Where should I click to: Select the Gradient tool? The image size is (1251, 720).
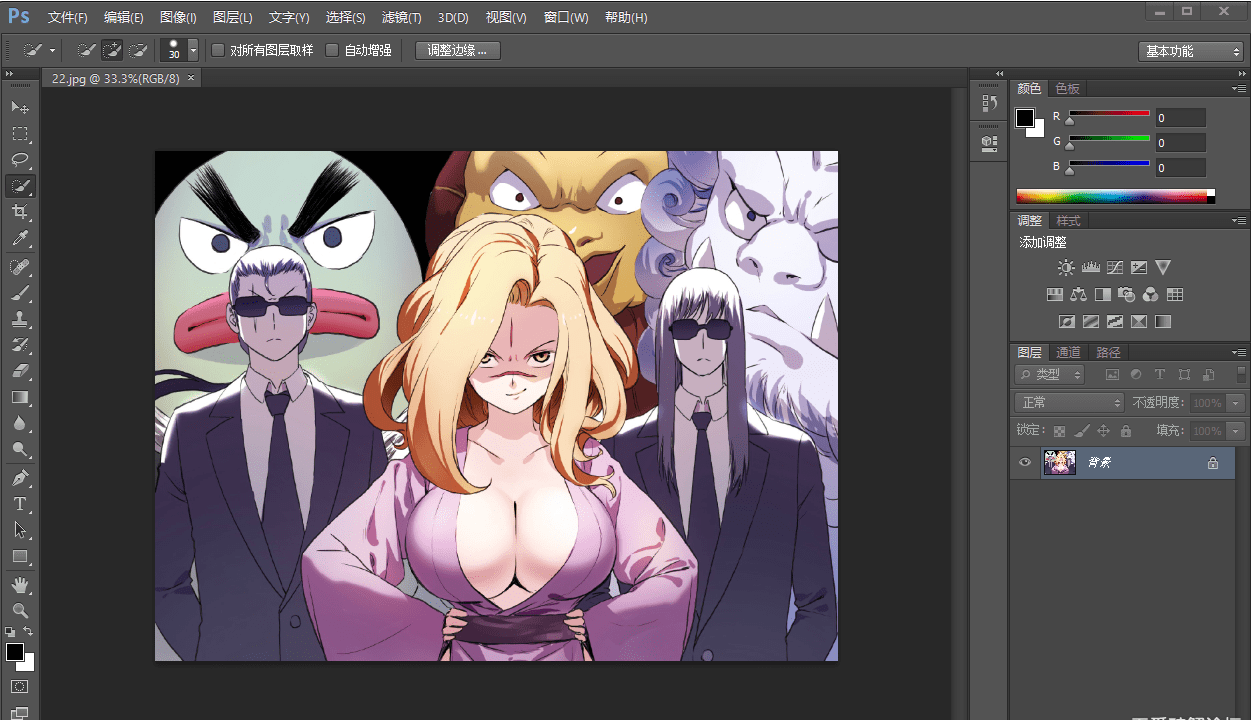[x=20, y=397]
